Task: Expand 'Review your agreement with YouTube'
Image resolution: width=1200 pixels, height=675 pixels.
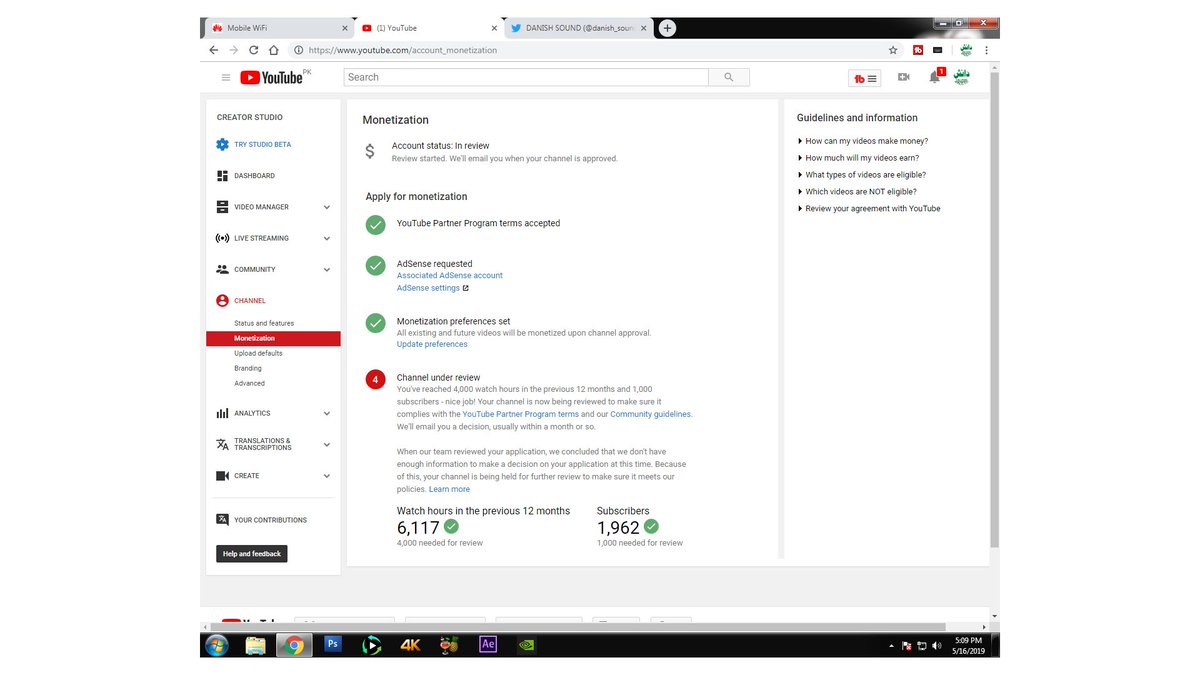Action: [x=869, y=209]
